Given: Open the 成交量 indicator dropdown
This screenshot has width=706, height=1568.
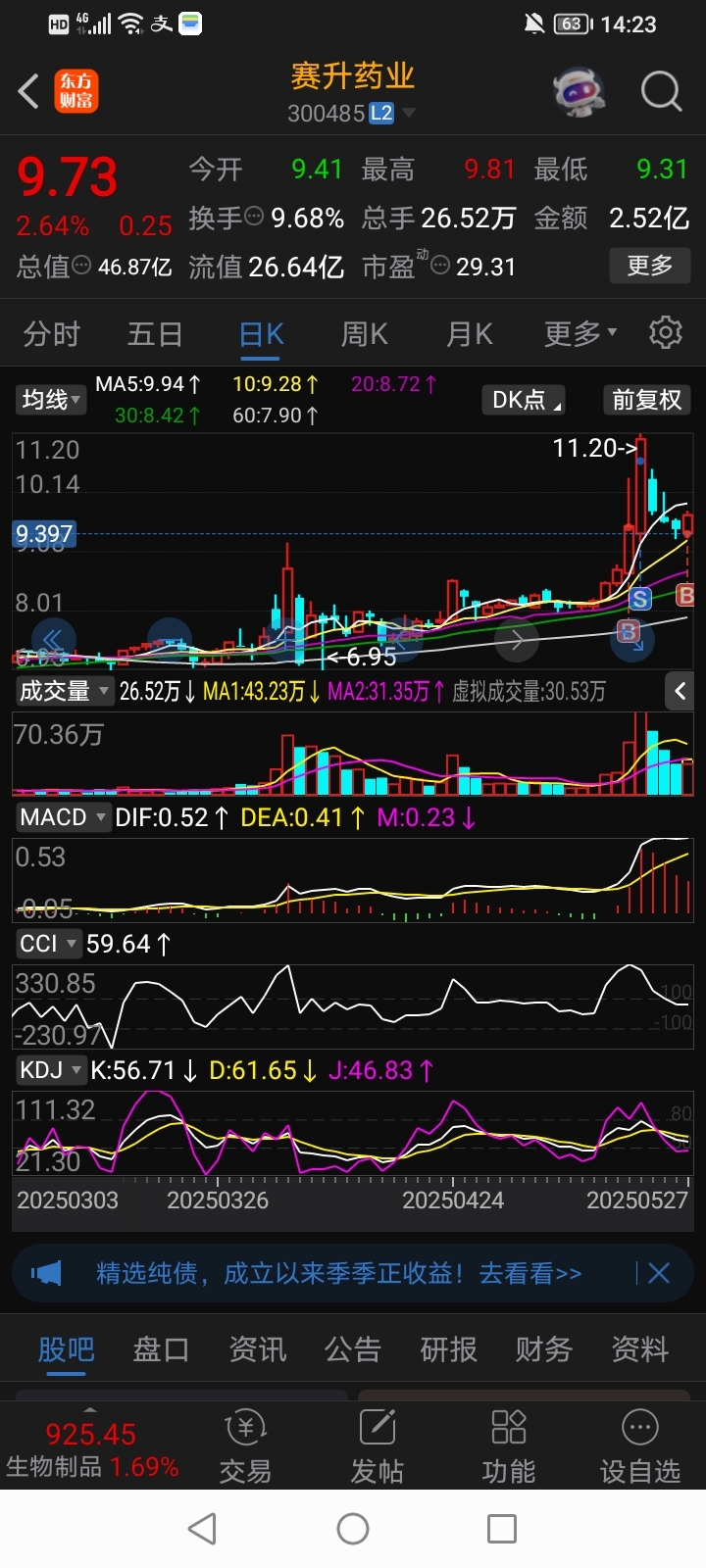Looking at the screenshot, I should pos(64,691).
